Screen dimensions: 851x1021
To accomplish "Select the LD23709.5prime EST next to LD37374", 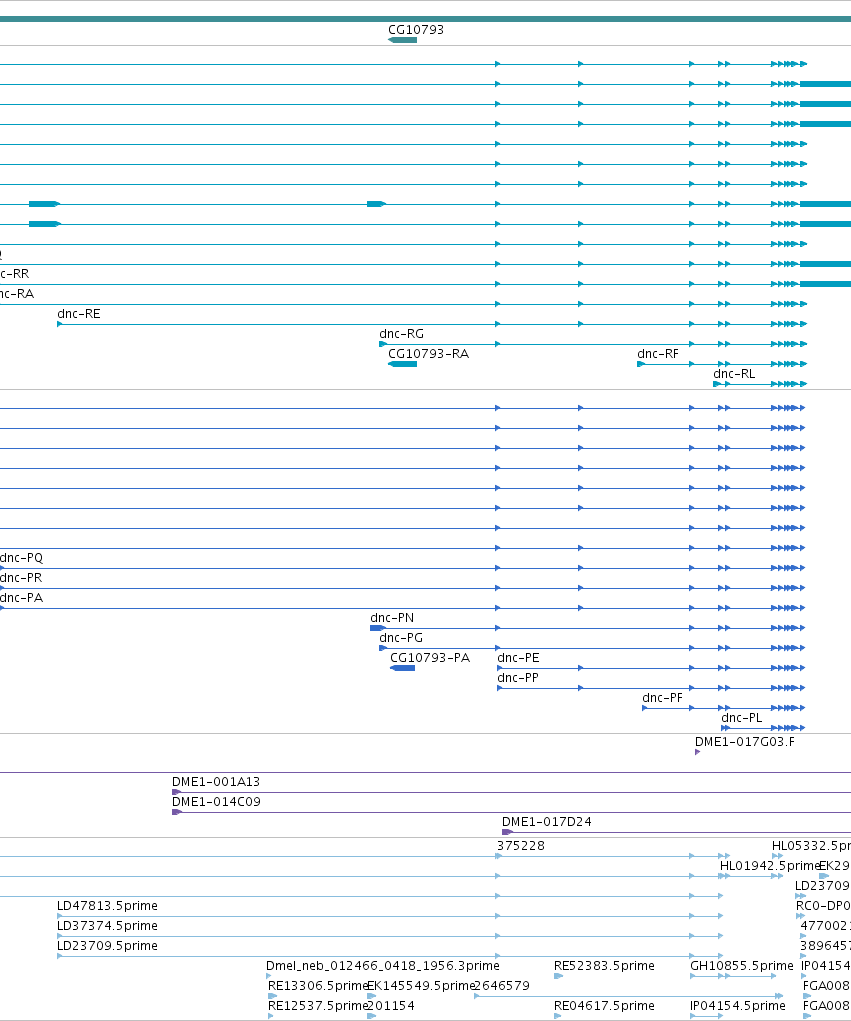I will click(107, 946).
